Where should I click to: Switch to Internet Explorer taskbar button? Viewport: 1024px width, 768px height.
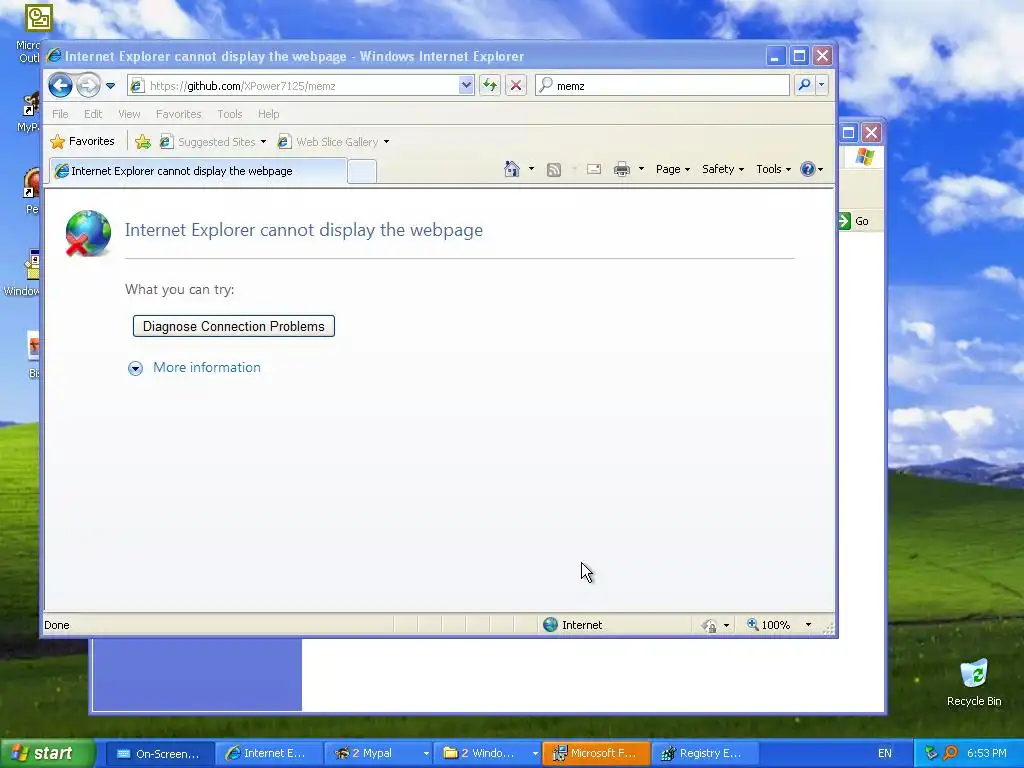tap(268, 753)
